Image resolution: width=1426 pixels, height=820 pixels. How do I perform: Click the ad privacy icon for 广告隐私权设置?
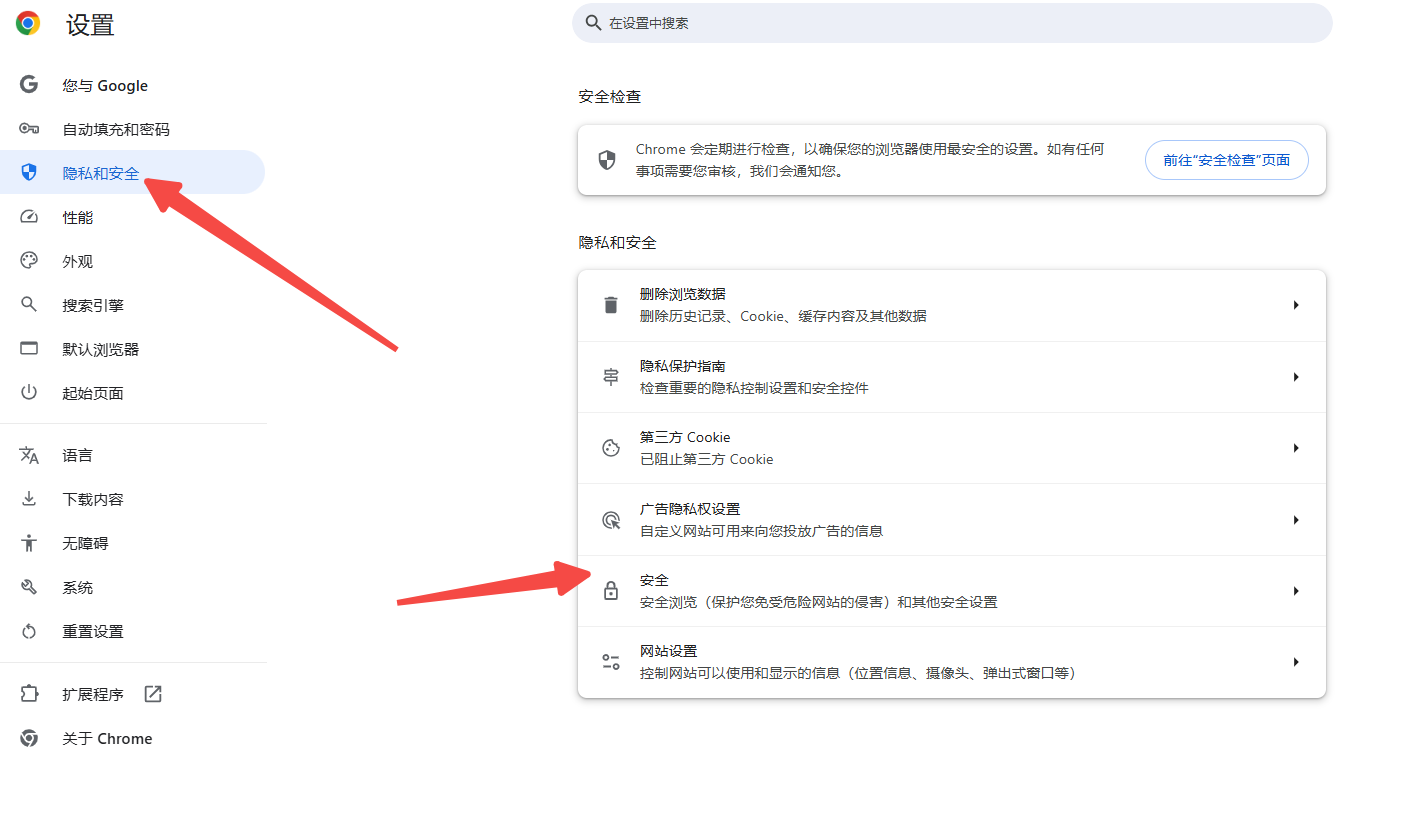click(611, 520)
